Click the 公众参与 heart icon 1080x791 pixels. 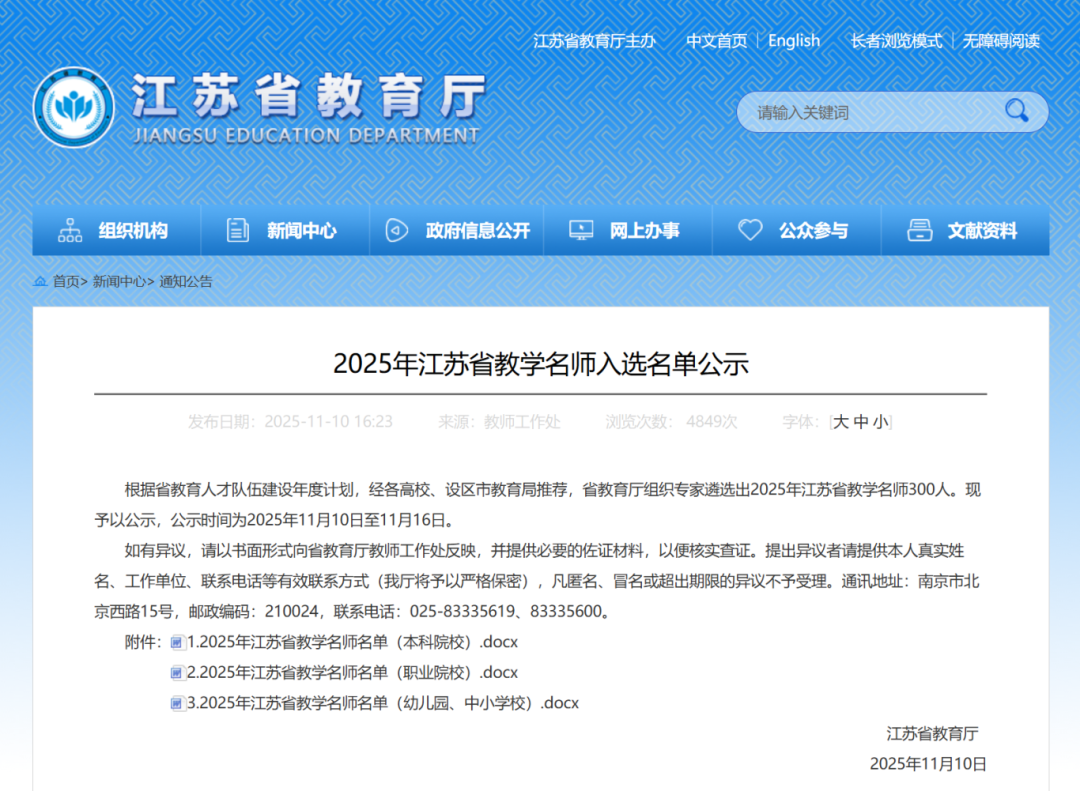click(x=750, y=231)
